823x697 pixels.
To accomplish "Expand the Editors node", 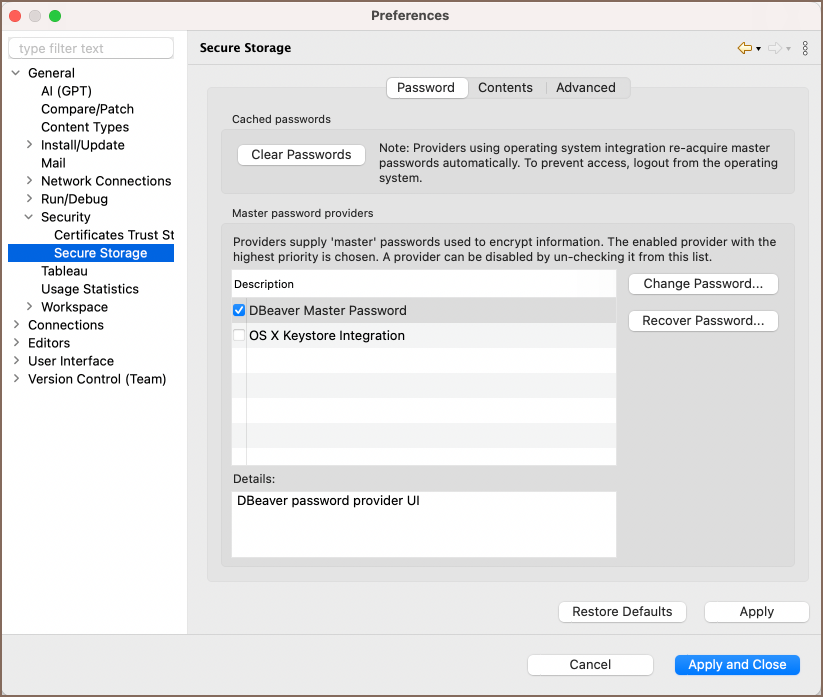I will tap(16, 343).
